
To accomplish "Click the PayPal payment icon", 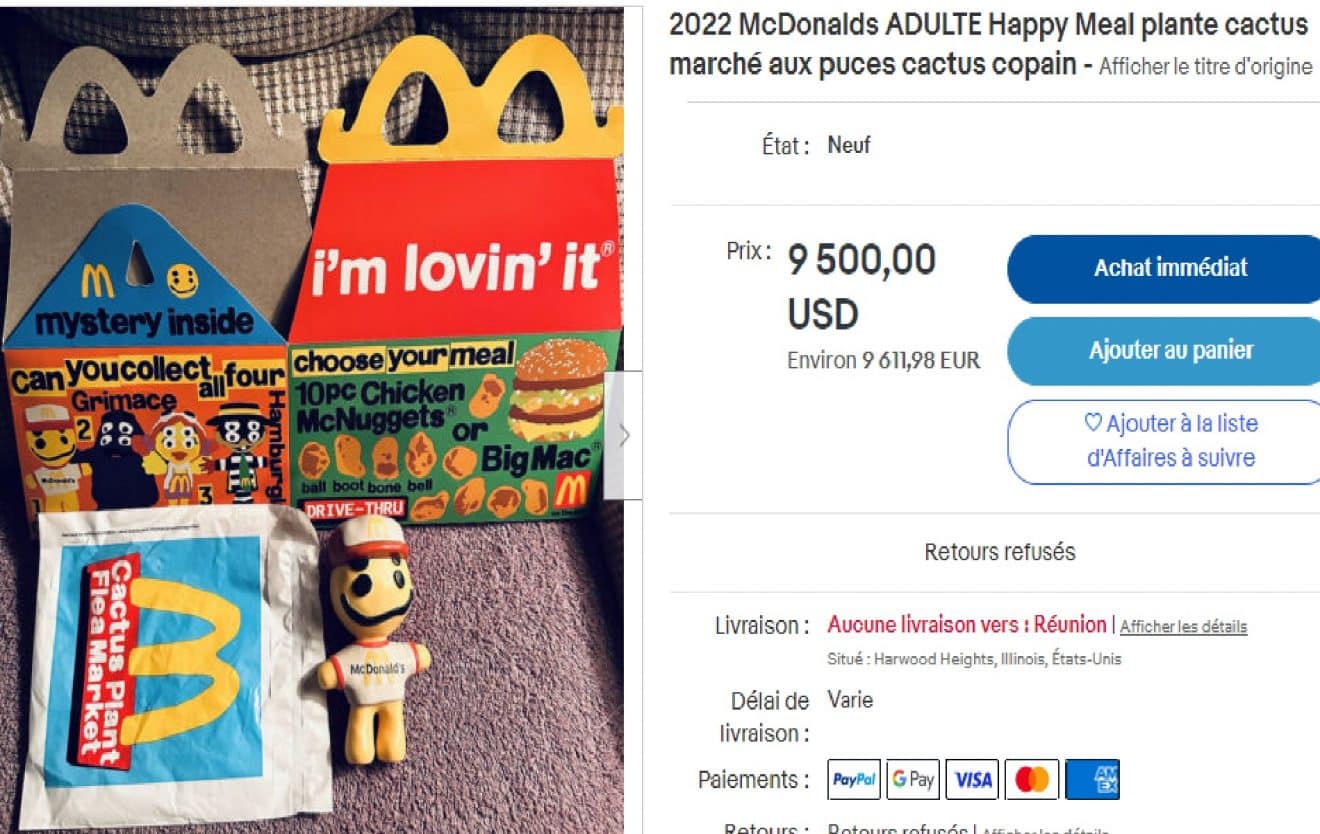I will (855, 780).
